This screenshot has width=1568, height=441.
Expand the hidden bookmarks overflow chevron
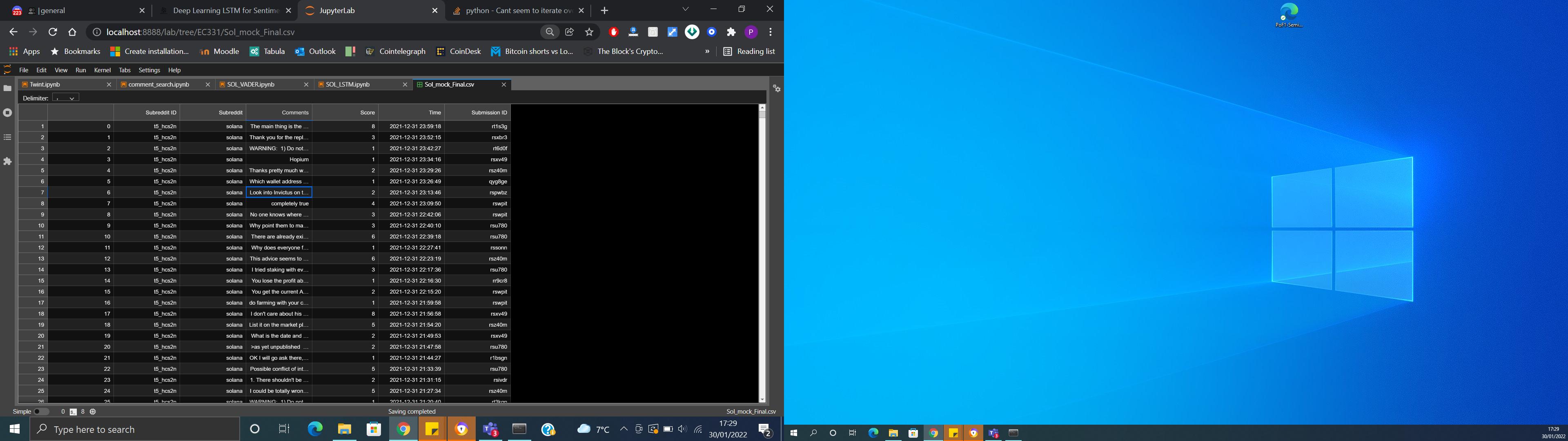[707, 52]
